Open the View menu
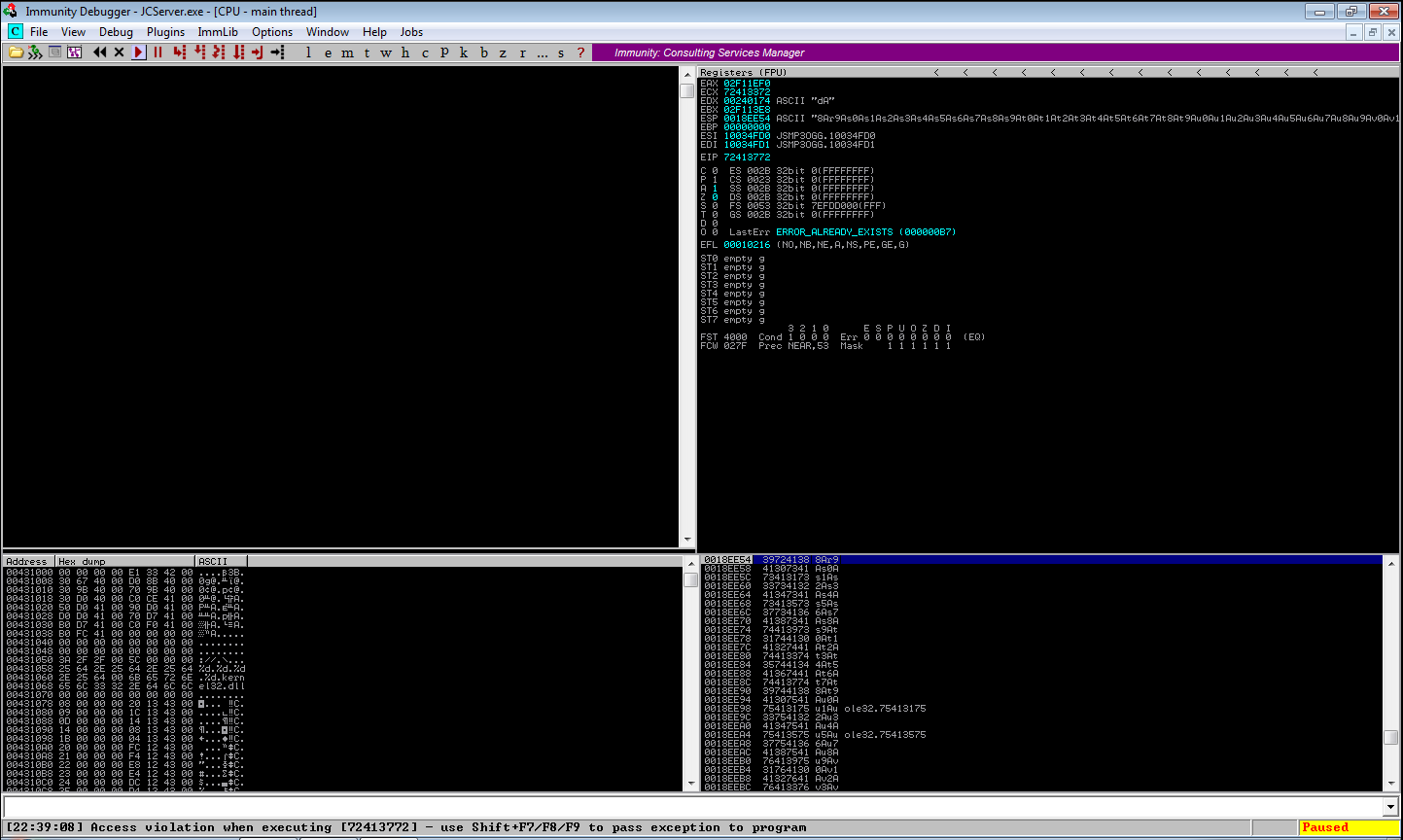 (x=74, y=32)
